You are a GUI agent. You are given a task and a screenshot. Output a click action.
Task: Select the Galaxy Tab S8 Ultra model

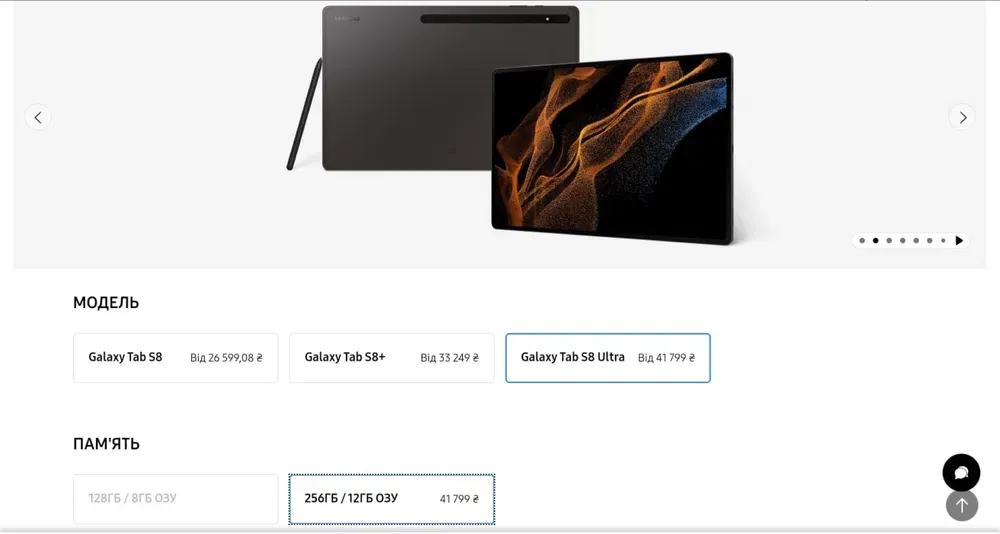click(608, 358)
